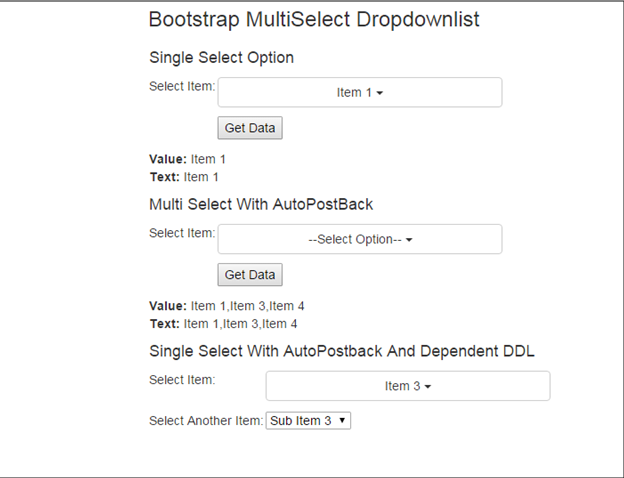
Task: Click the "Bootstrap MultiSelect Dropdownlist" page title
Action: (313, 20)
